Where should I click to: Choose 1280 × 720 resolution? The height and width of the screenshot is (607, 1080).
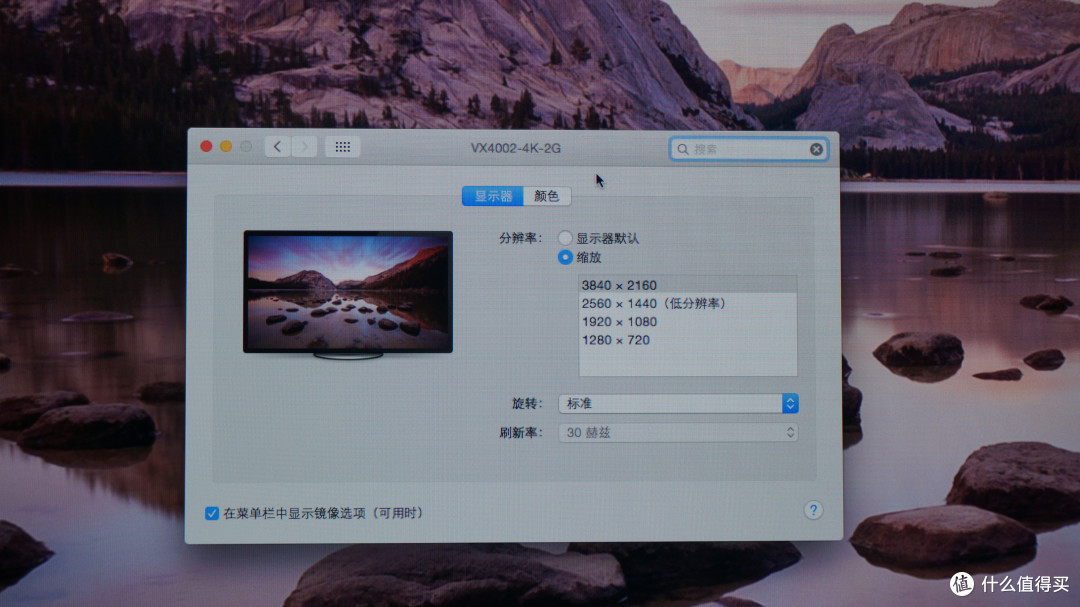(687, 340)
